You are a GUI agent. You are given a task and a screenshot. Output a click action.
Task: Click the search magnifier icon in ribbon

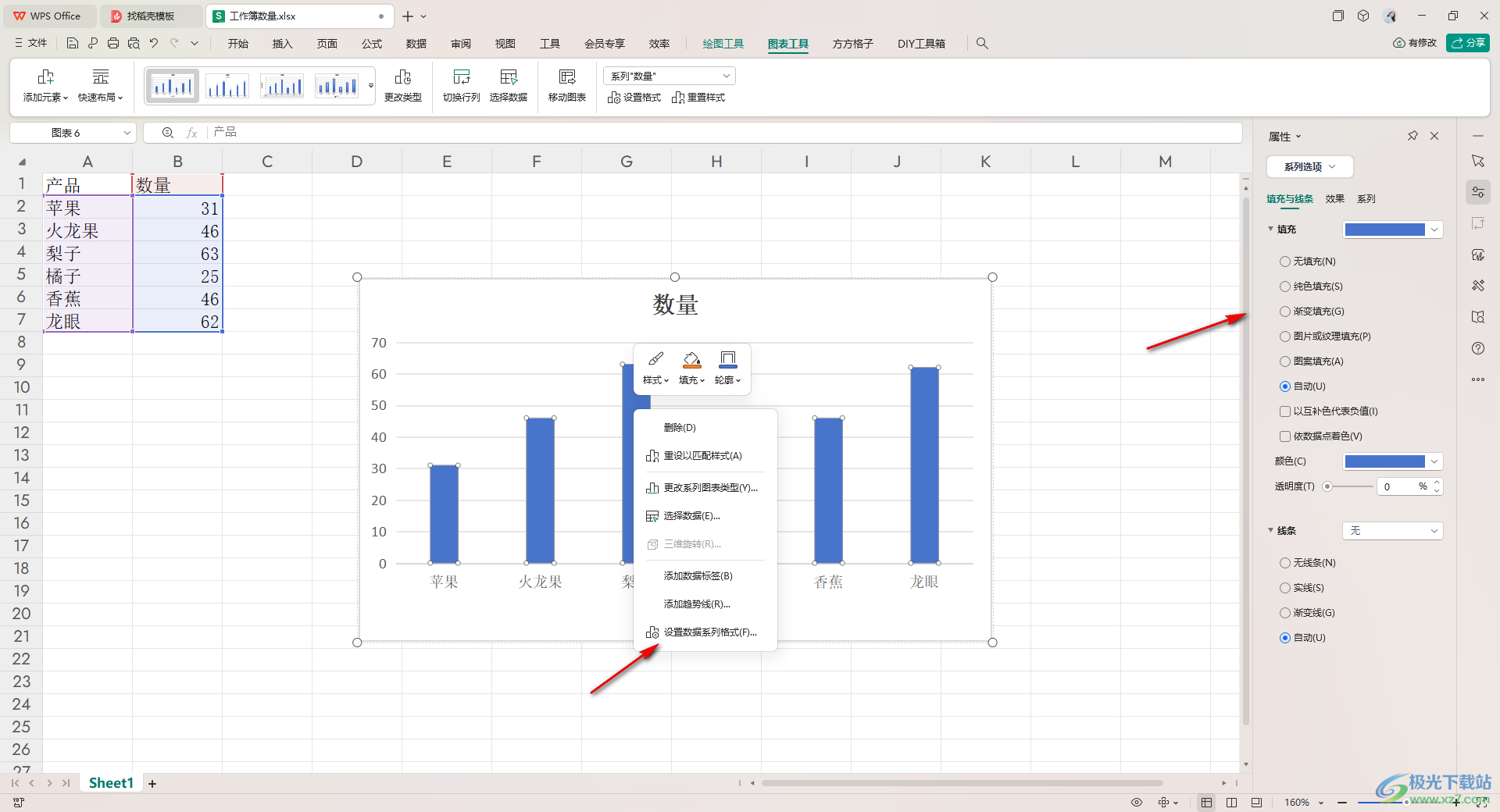[x=982, y=44]
